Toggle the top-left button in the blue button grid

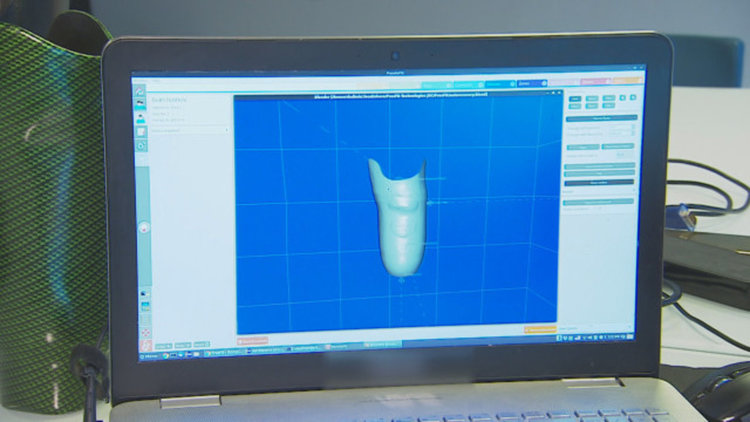point(574,99)
